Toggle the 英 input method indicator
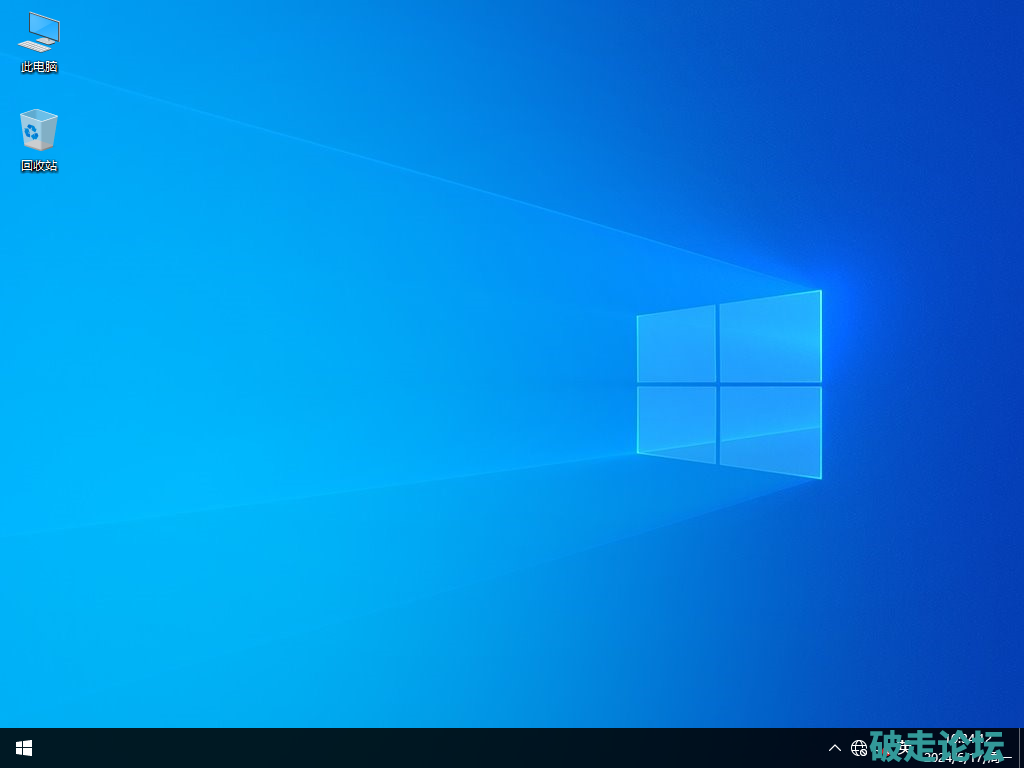 click(x=904, y=747)
